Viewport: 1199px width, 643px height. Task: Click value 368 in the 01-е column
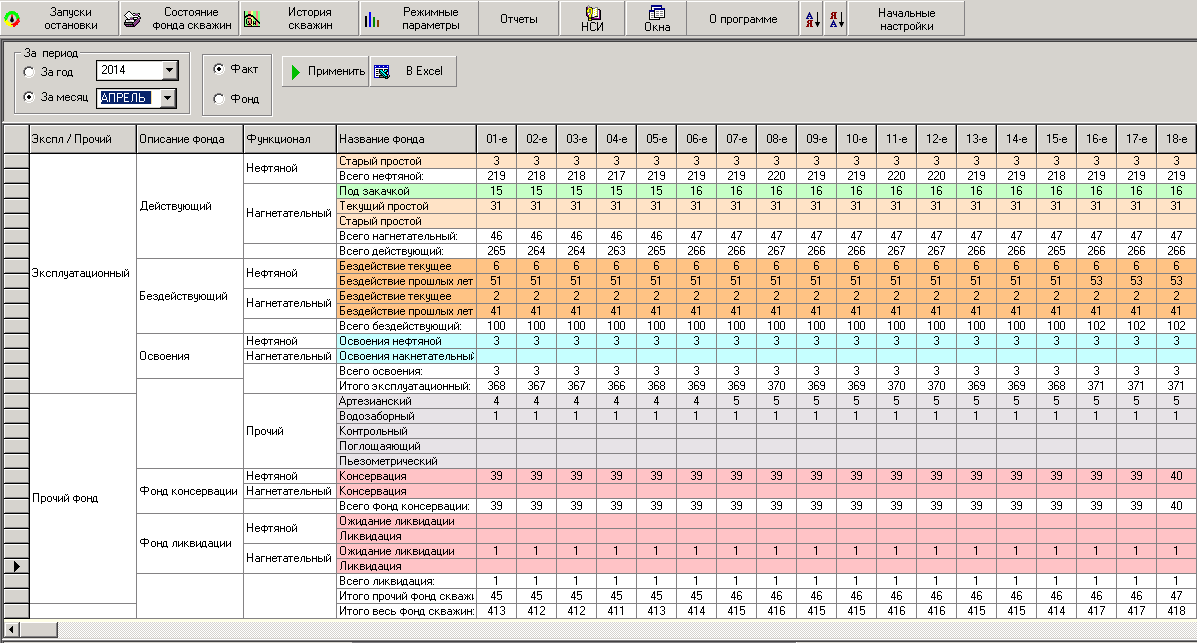click(496, 386)
